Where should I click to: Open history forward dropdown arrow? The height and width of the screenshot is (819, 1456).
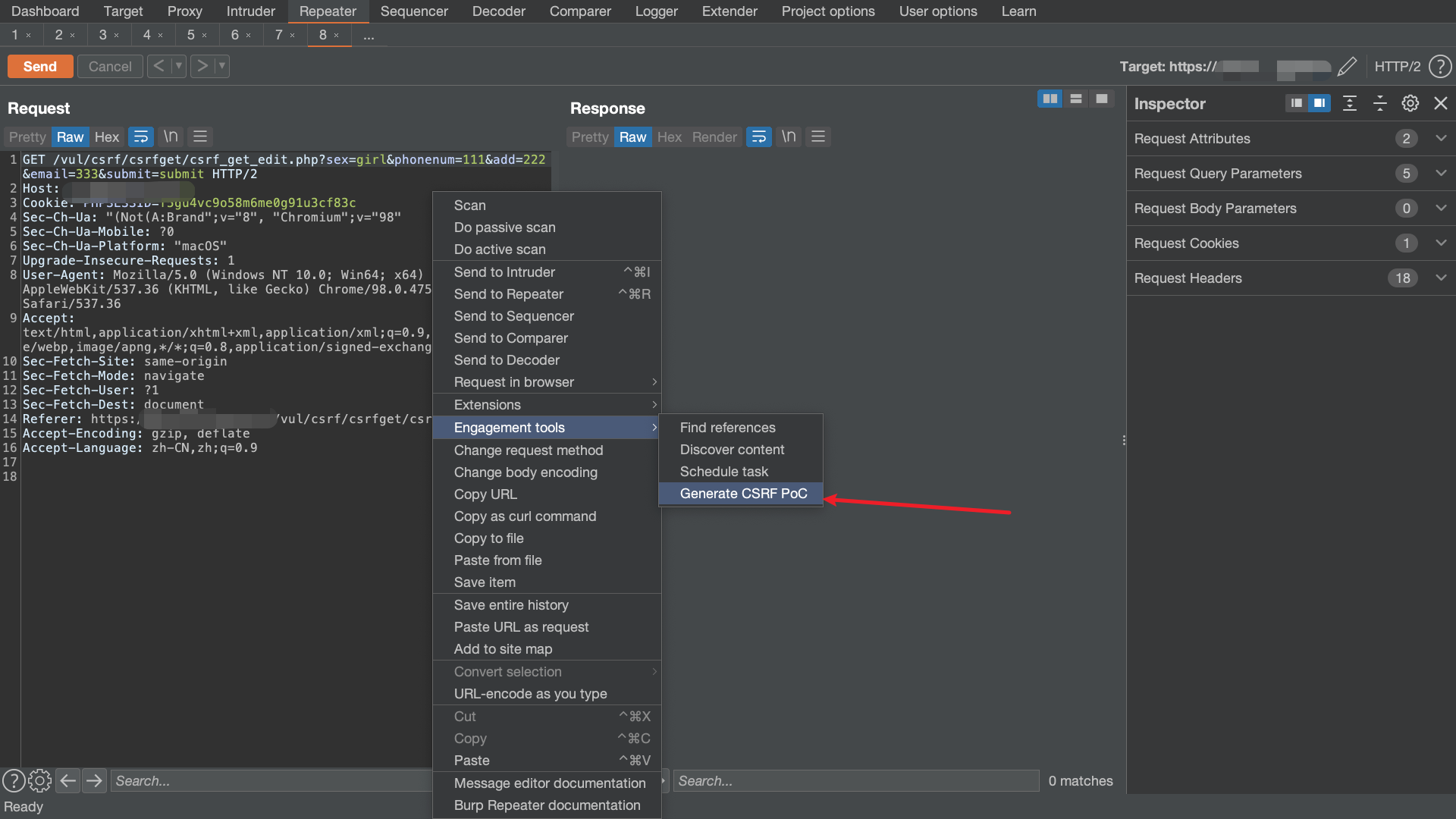tap(222, 66)
